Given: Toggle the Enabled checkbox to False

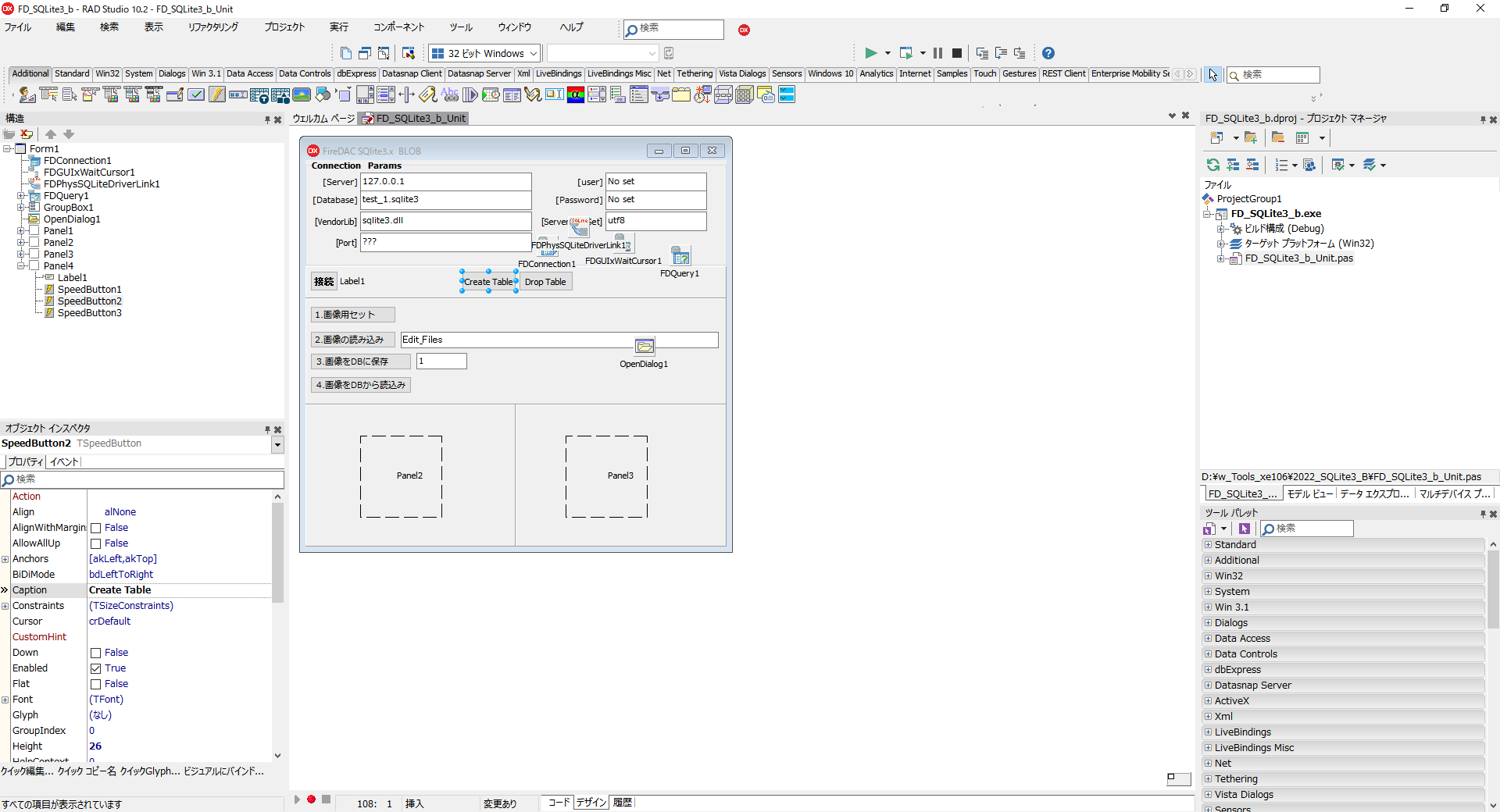Looking at the screenshot, I should coord(94,668).
